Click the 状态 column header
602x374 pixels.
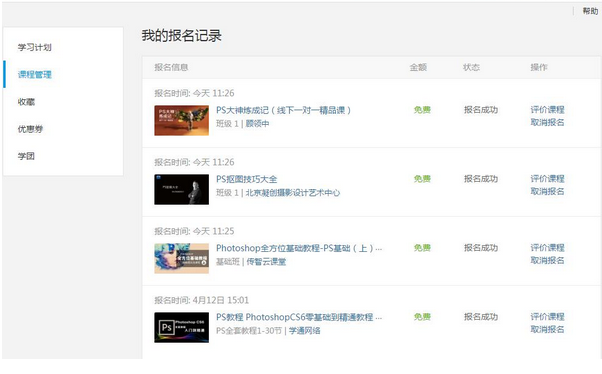tap(471, 68)
